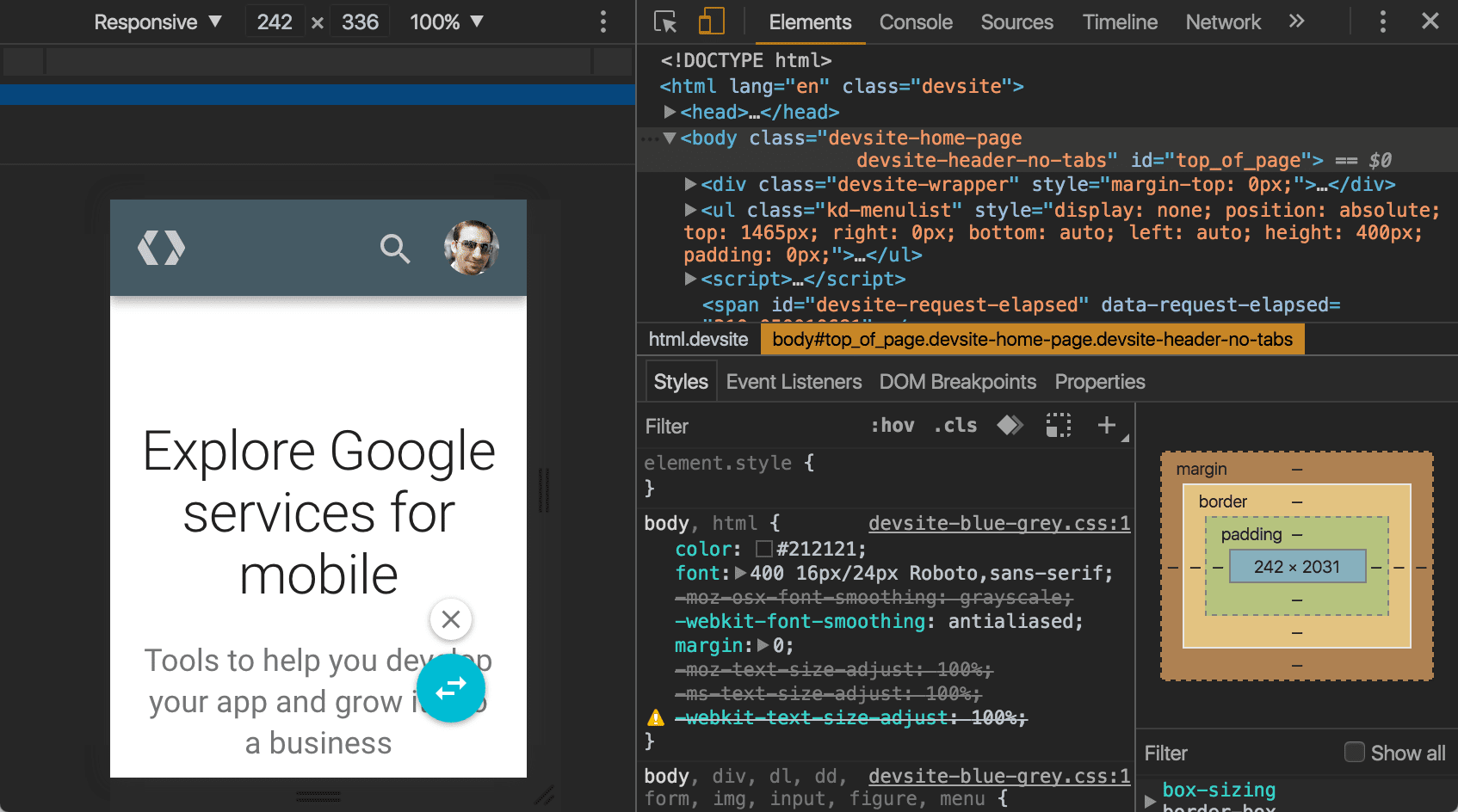Open the devsite-blue-grey.css:1 stylesheet link
The width and height of the screenshot is (1458, 812).
tap(998, 523)
